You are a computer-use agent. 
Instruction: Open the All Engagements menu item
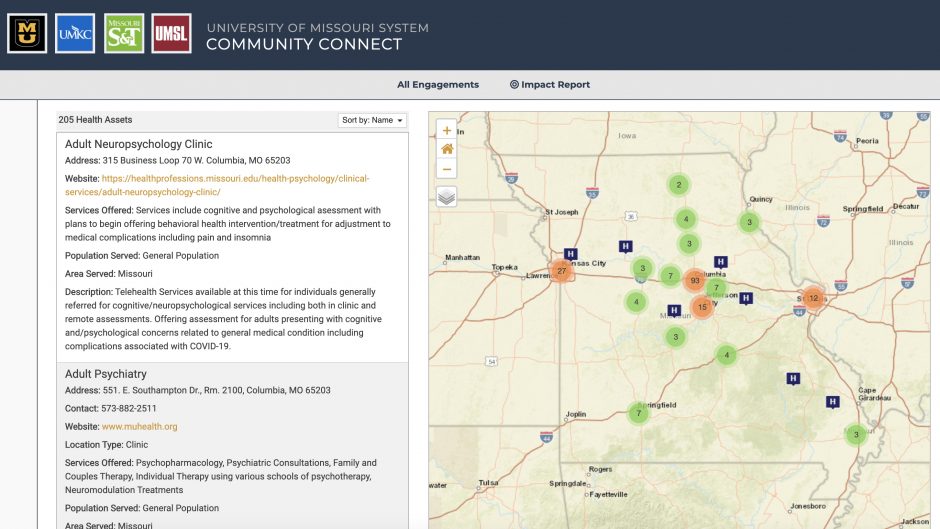point(438,85)
